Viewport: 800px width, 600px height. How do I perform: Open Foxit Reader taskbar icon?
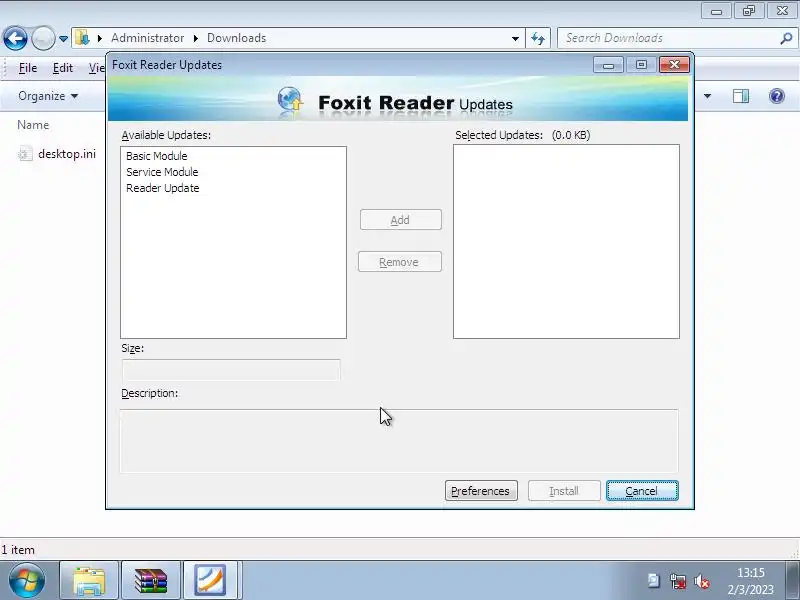pos(210,580)
